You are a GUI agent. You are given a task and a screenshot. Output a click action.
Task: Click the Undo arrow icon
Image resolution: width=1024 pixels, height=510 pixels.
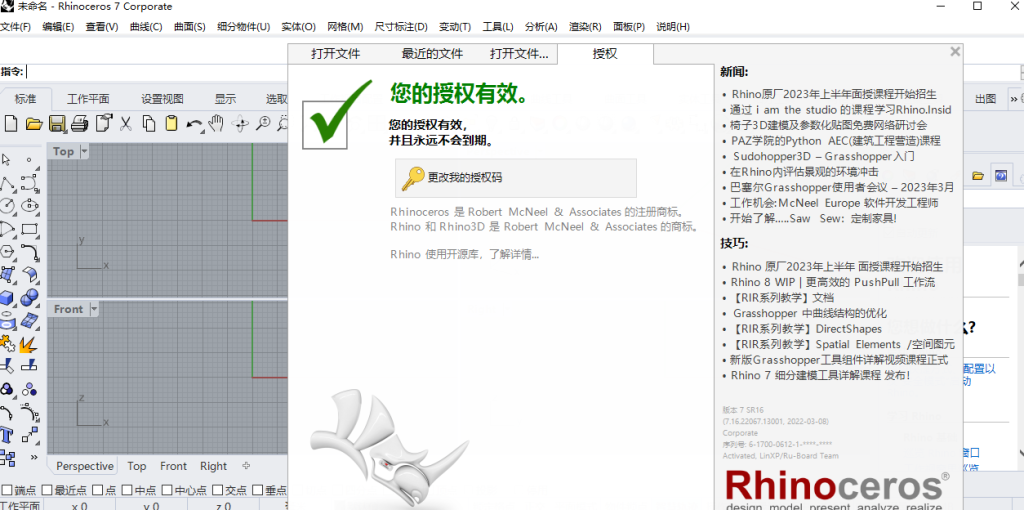tap(193, 124)
